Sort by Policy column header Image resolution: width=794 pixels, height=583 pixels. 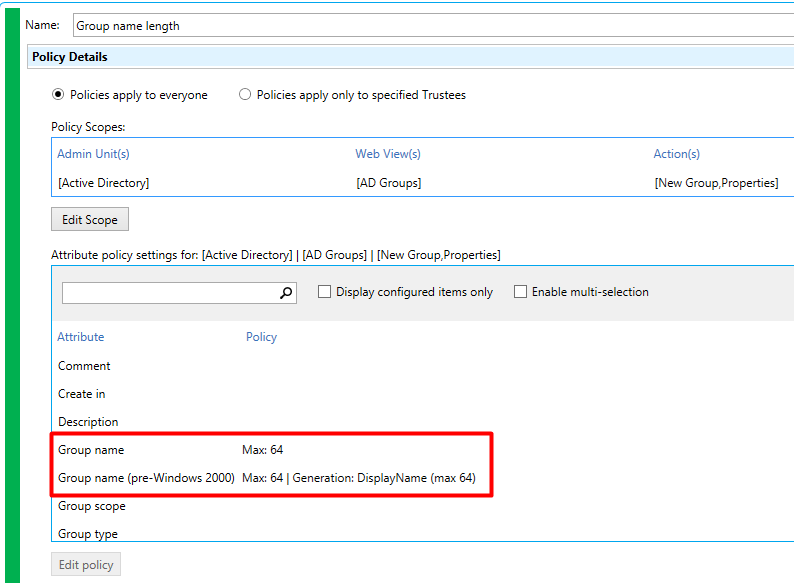pyautogui.click(x=261, y=337)
